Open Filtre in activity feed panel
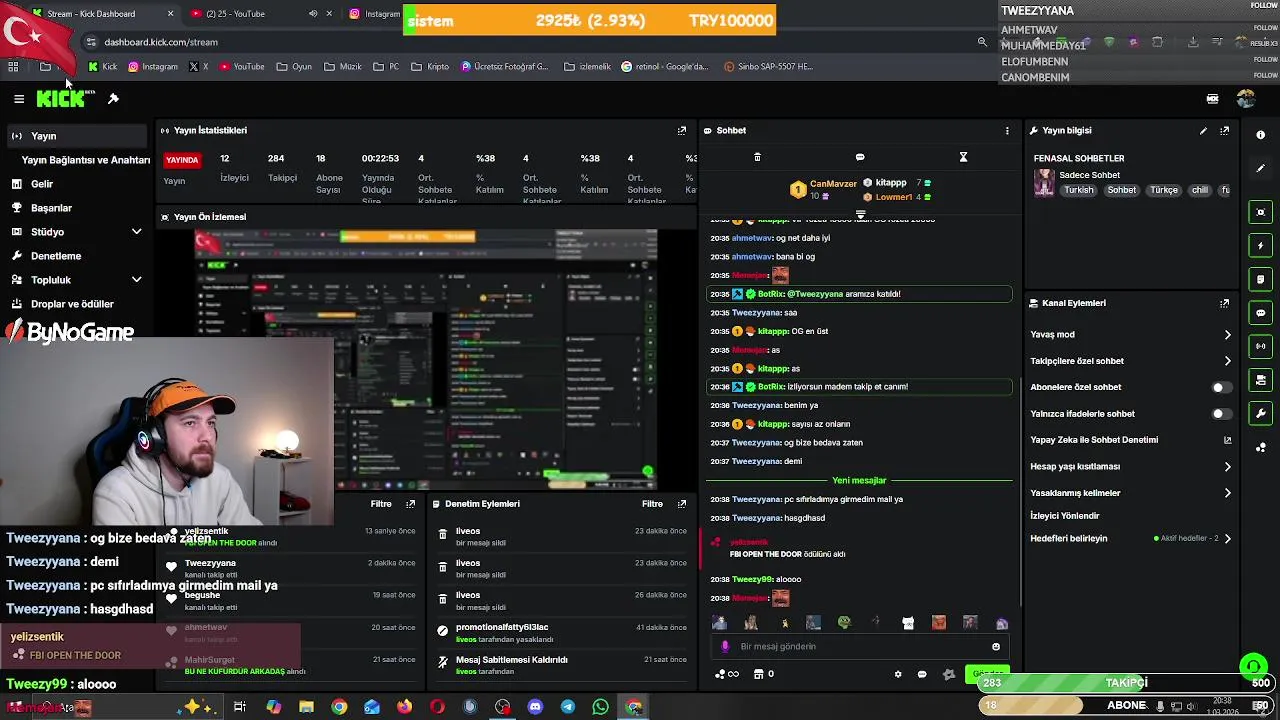This screenshot has height=720, width=1280. point(381,504)
